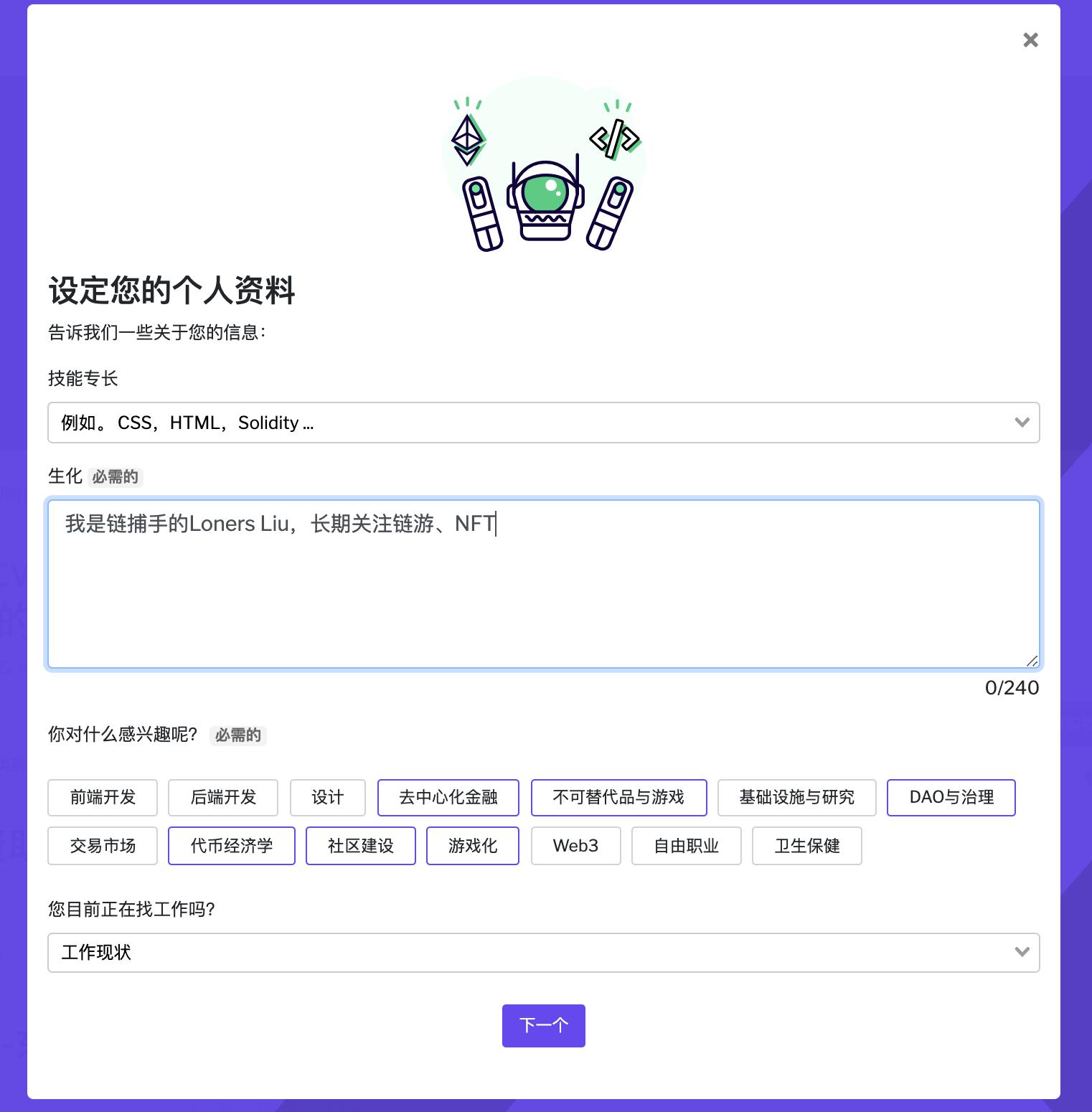
Task: Select the 基础设施与研究 interest tag
Action: click(x=797, y=797)
